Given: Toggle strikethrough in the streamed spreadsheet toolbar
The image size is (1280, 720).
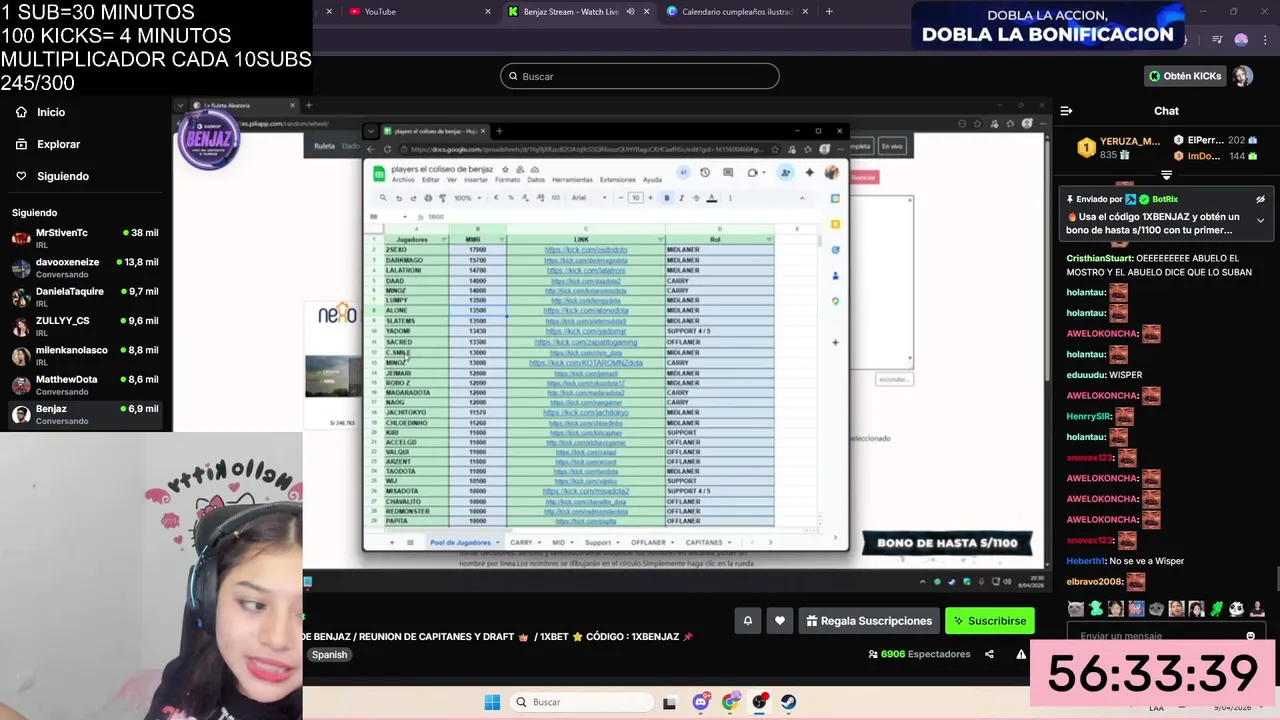Looking at the screenshot, I should 696,198.
